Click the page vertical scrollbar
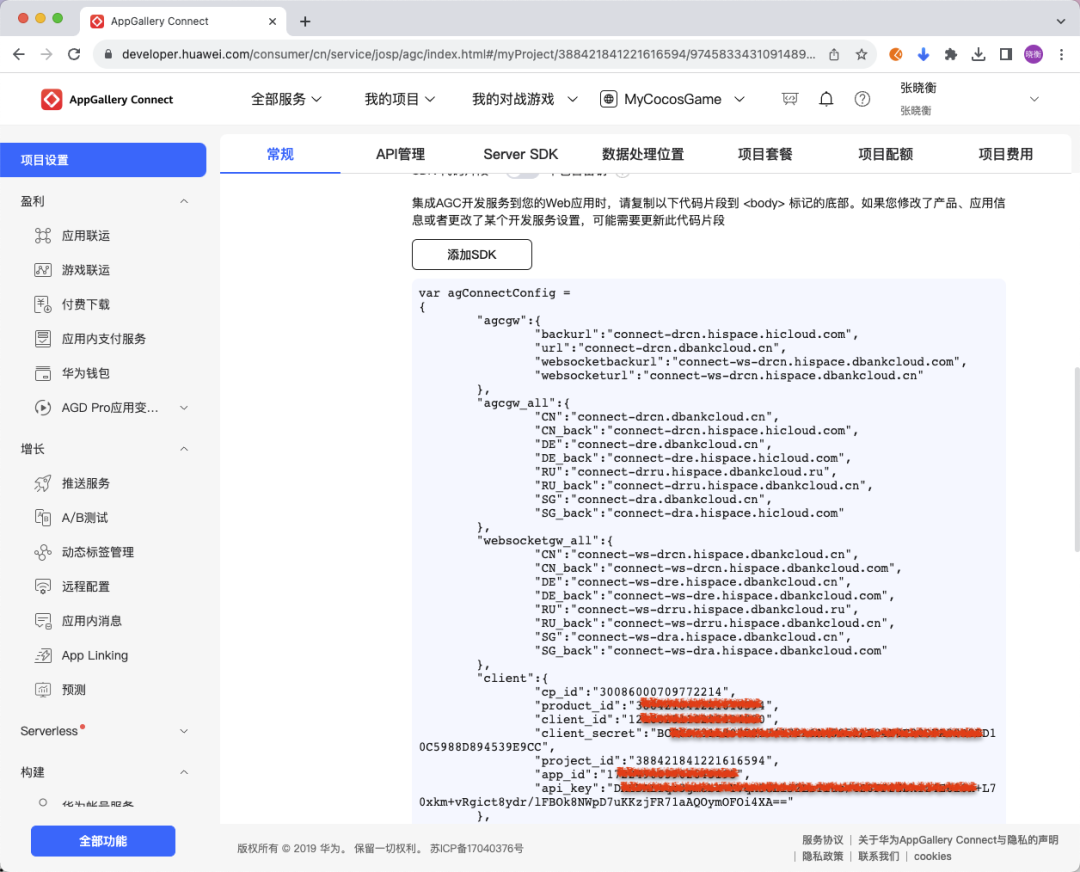Viewport: 1080px width, 872px height. (x=1077, y=459)
